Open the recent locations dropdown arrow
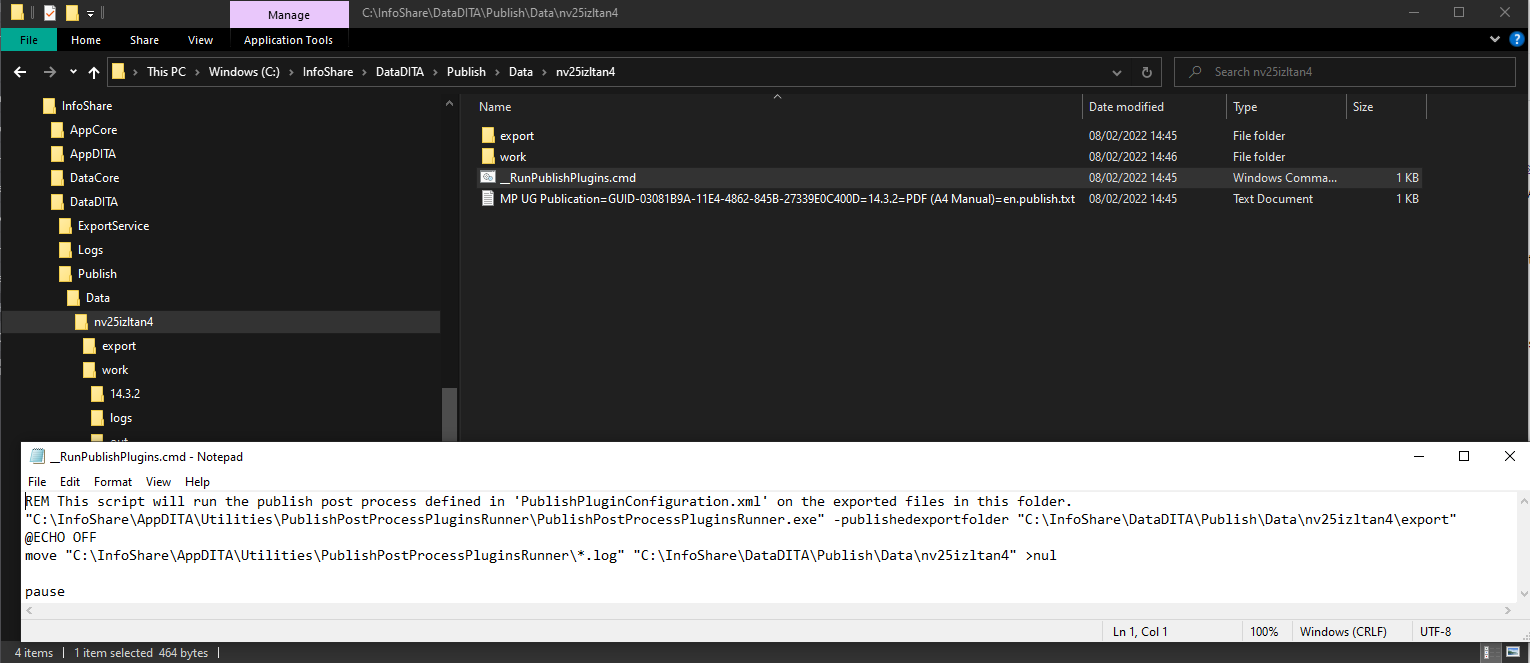Viewport: 1530px width, 663px height. point(72,71)
